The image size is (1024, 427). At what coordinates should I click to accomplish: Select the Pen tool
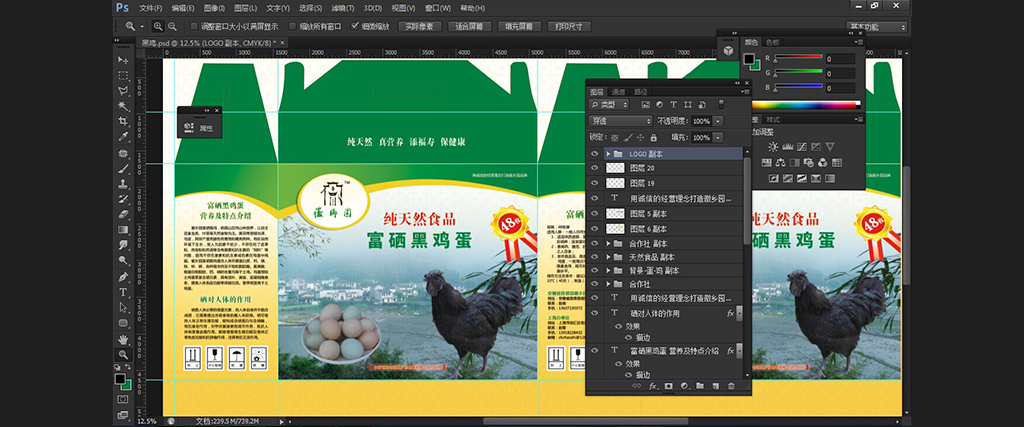[123, 277]
